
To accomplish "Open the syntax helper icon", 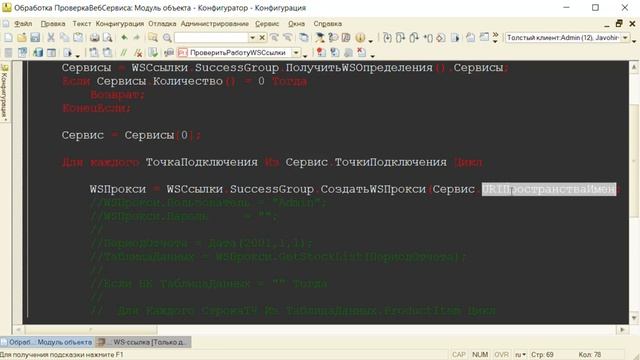I will (320, 38).
